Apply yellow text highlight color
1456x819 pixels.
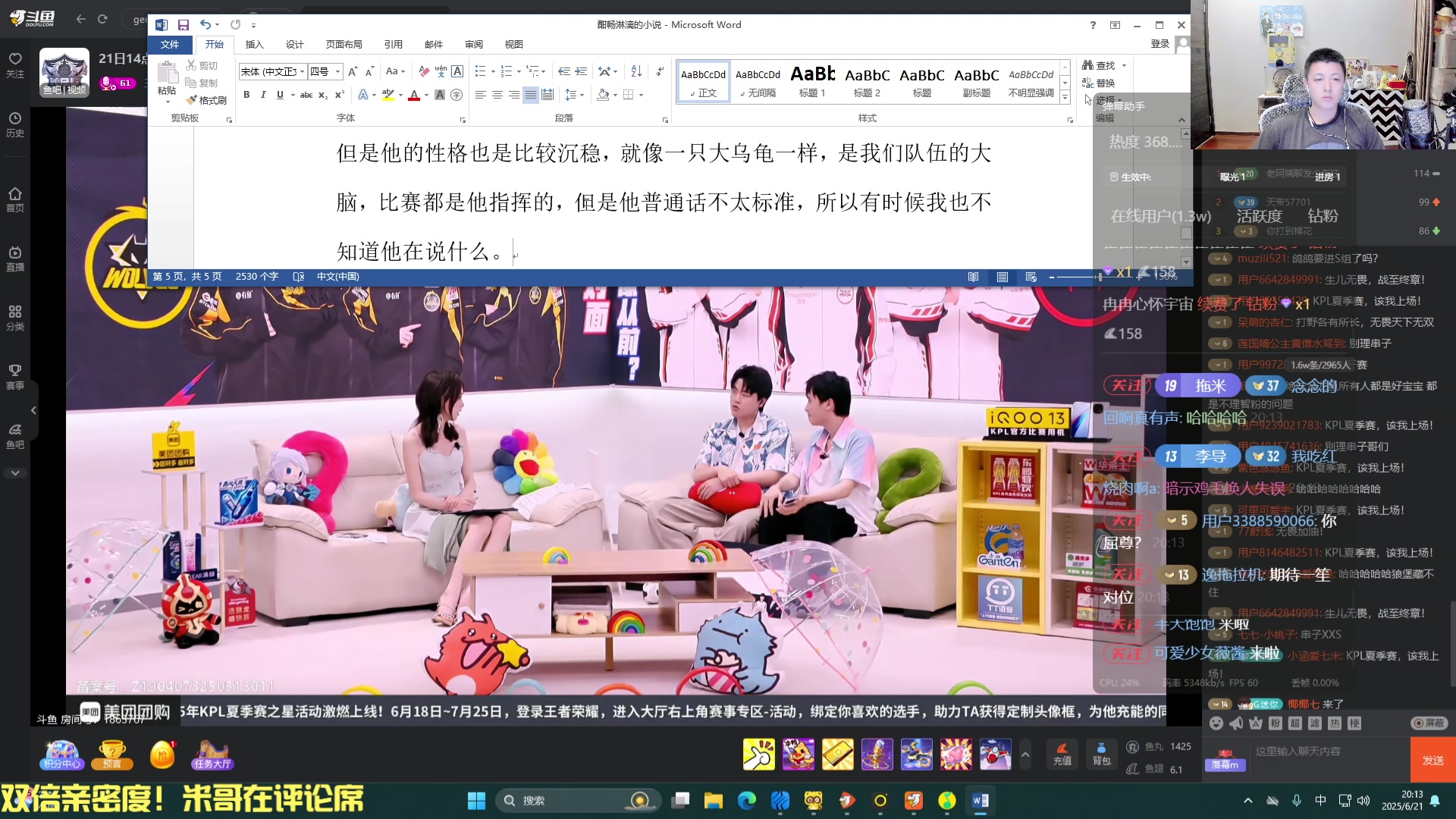388,95
